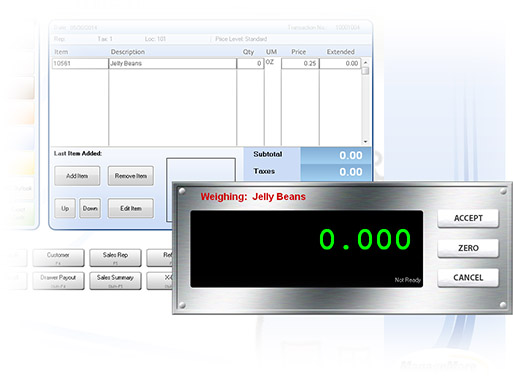Click the Not Ready scale status text
This screenshot has width=513, height=378.
408,280
